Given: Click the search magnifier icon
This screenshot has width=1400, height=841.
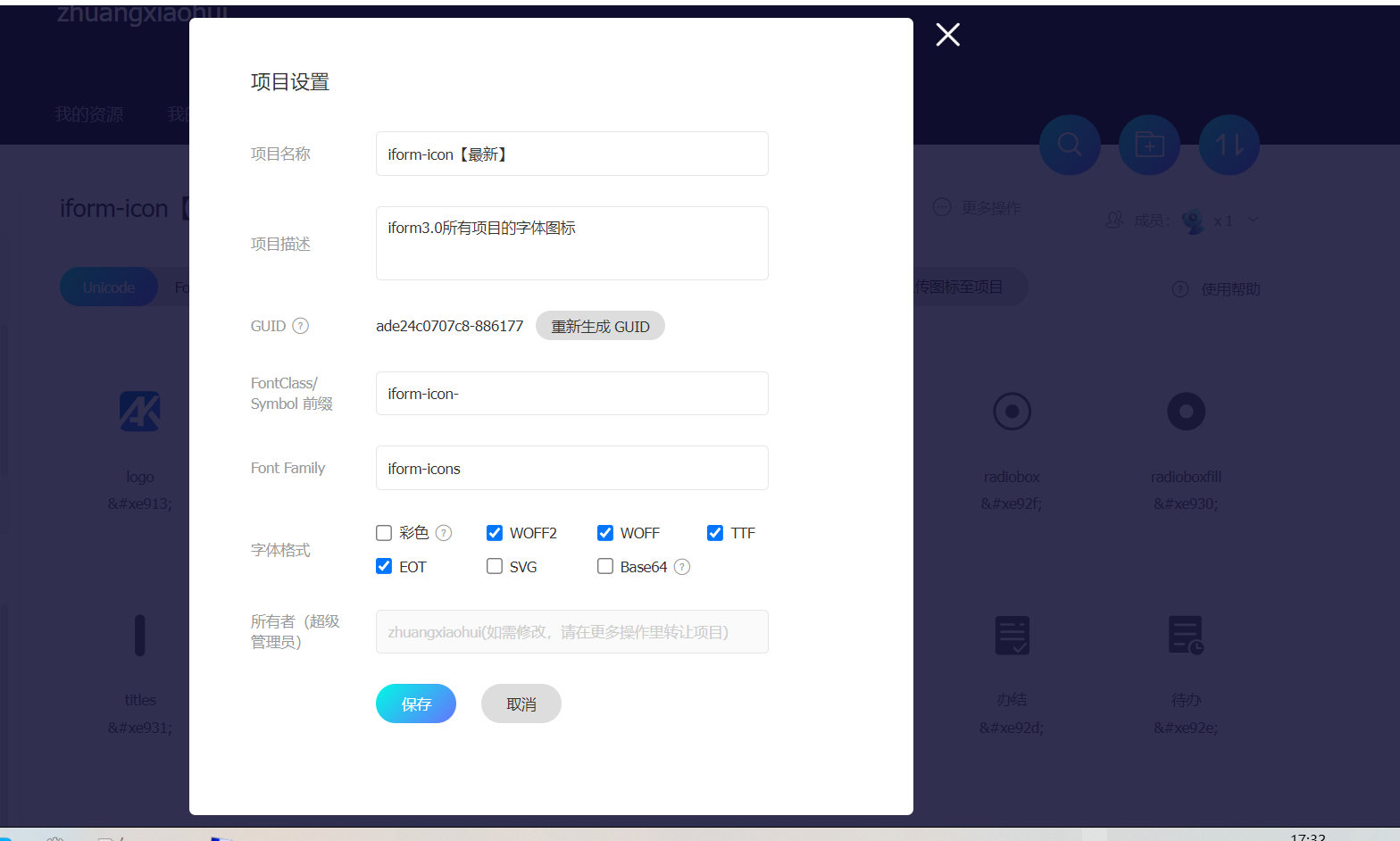Looking at the screenshot, I should click(1069, 145).
